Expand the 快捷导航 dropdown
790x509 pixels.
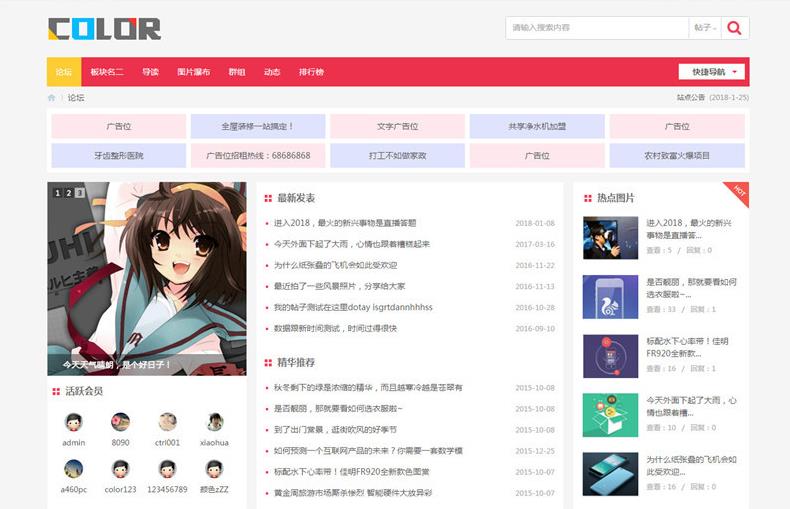coord(711,72)
